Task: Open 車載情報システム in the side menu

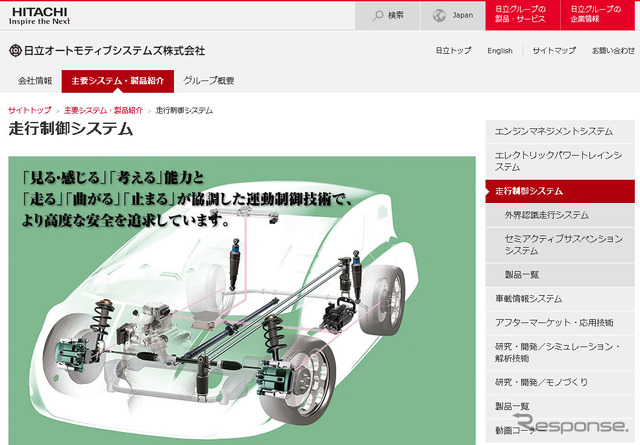Action: pos(560,299)
